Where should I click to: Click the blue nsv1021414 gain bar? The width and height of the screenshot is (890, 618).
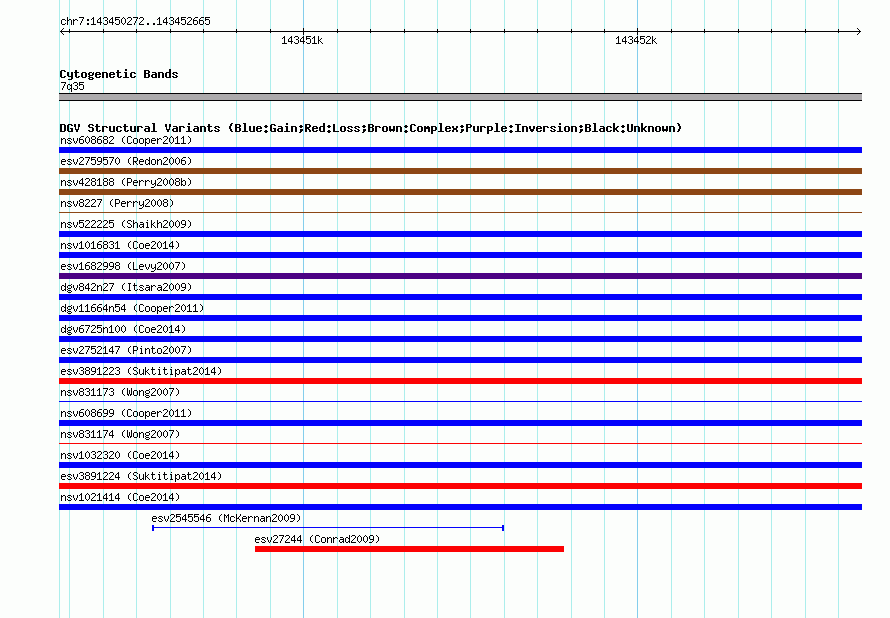(x=460, y=507)
